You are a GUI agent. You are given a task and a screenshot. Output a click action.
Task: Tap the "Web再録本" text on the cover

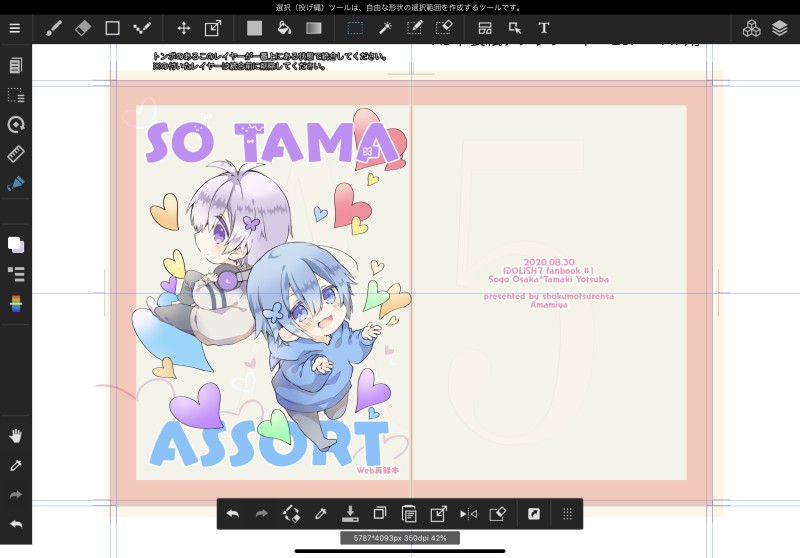tap(378, 470)
